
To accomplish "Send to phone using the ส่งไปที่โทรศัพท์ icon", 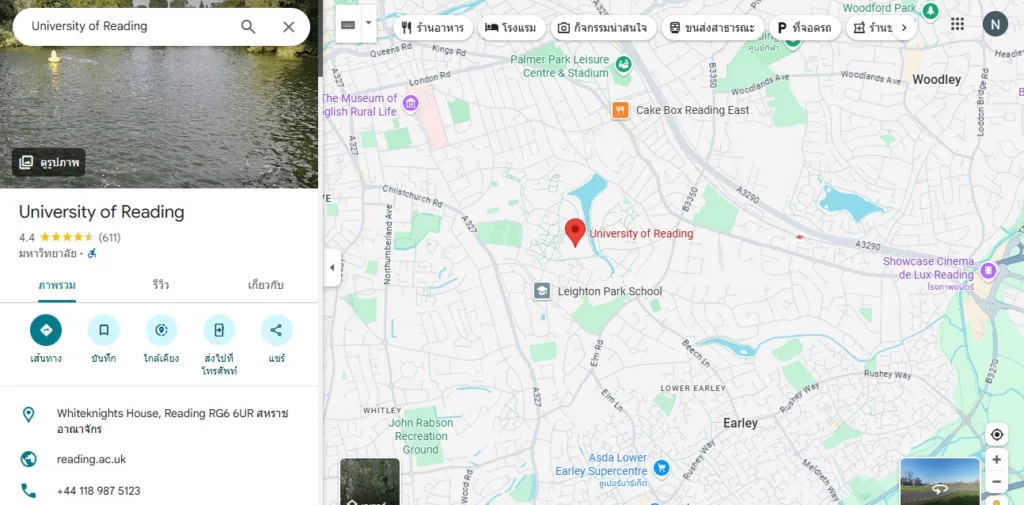I will 219,330.
